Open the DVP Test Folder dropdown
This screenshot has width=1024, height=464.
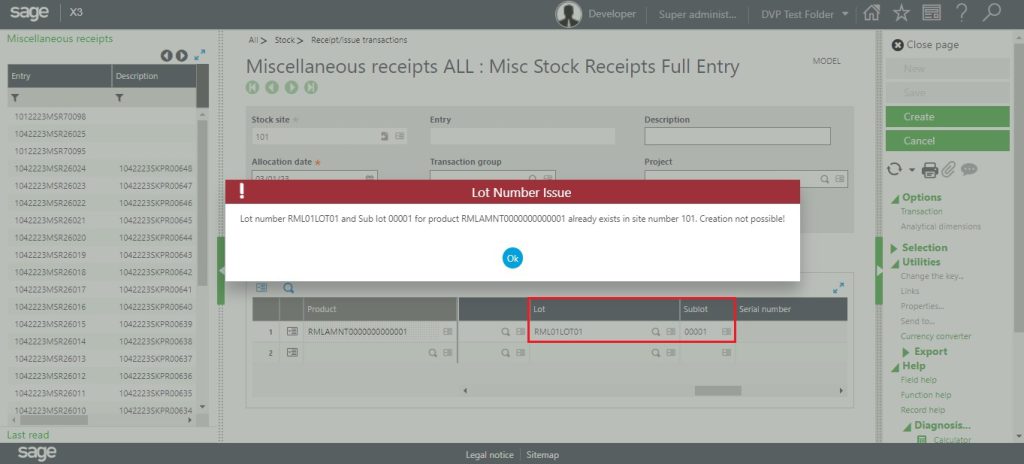845,14
